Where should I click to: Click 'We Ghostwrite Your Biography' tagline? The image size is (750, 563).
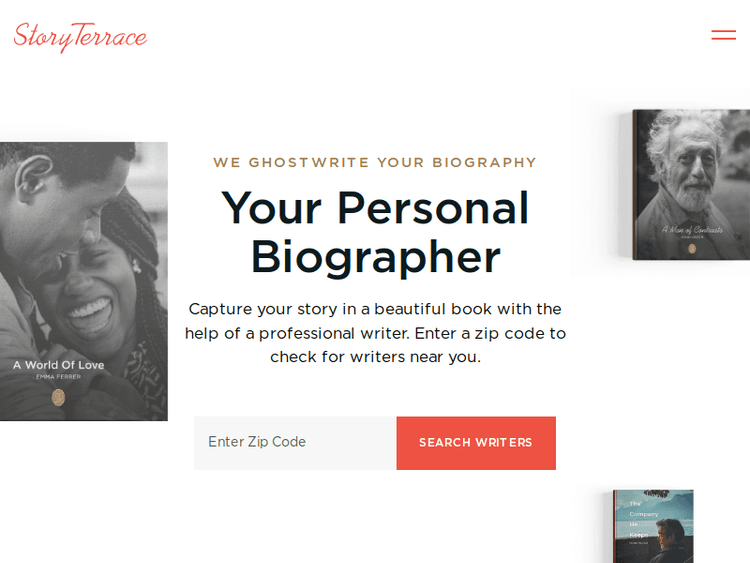coord(375,162)
